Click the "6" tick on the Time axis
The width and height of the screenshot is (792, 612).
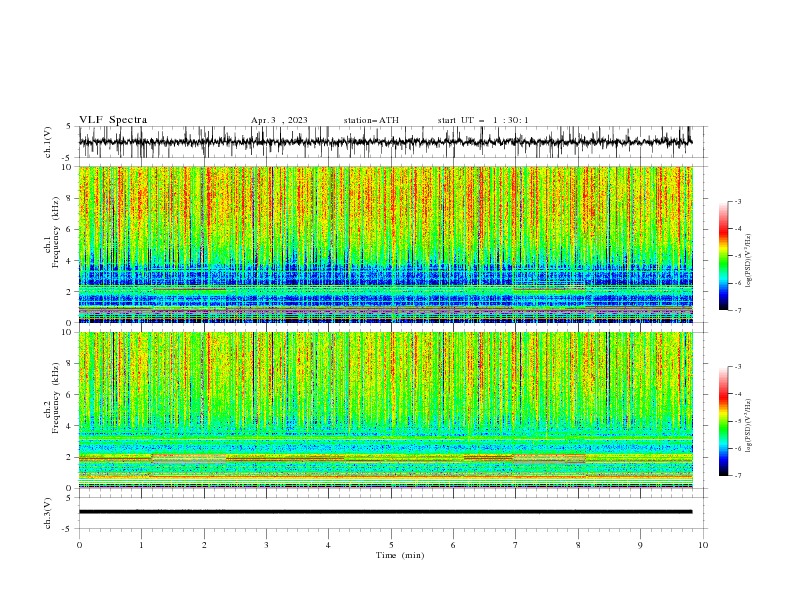click(454, 545)
